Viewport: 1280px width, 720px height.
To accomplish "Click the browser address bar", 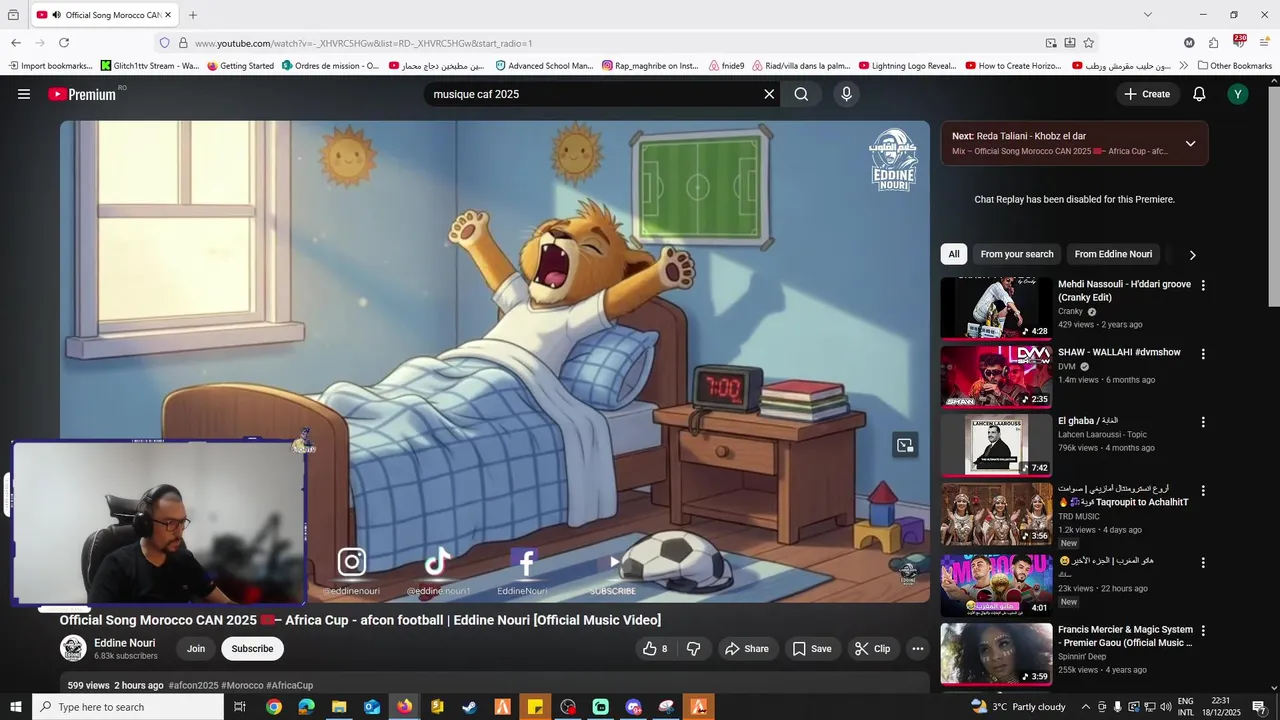I will coord(600,43).
